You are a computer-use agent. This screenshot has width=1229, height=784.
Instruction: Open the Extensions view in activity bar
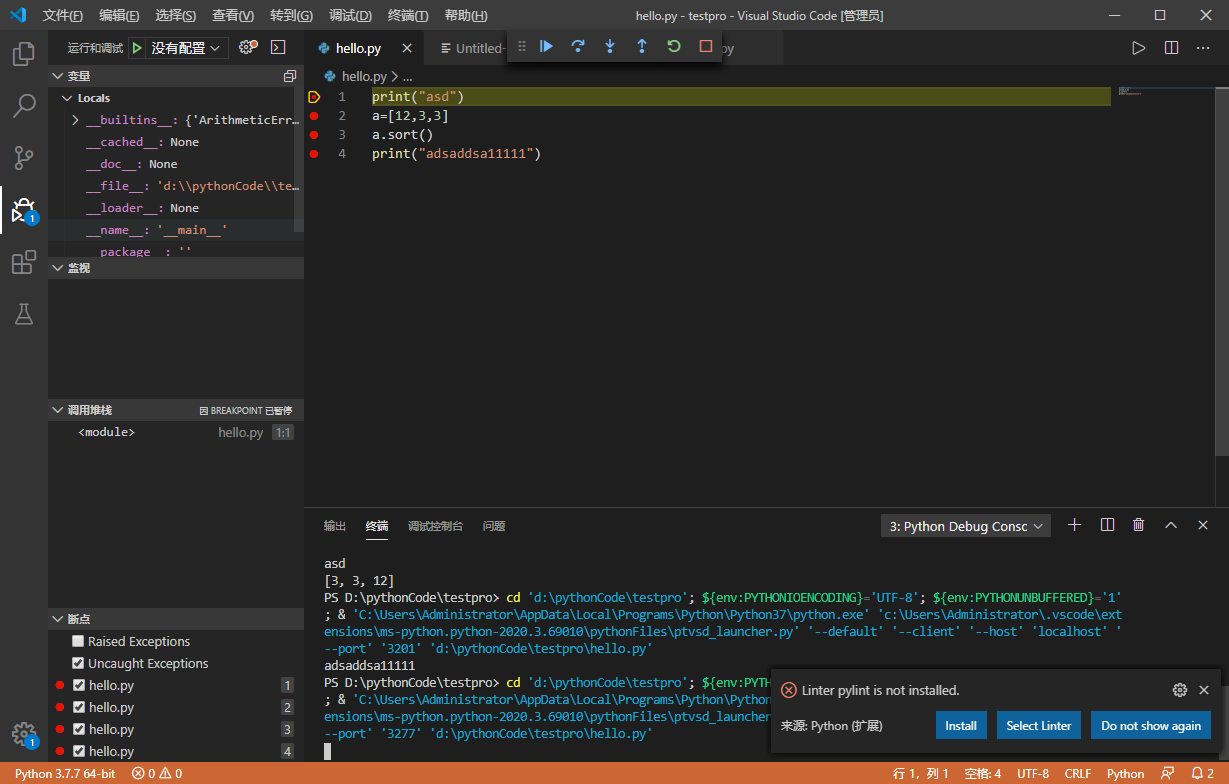pos(23,263)
